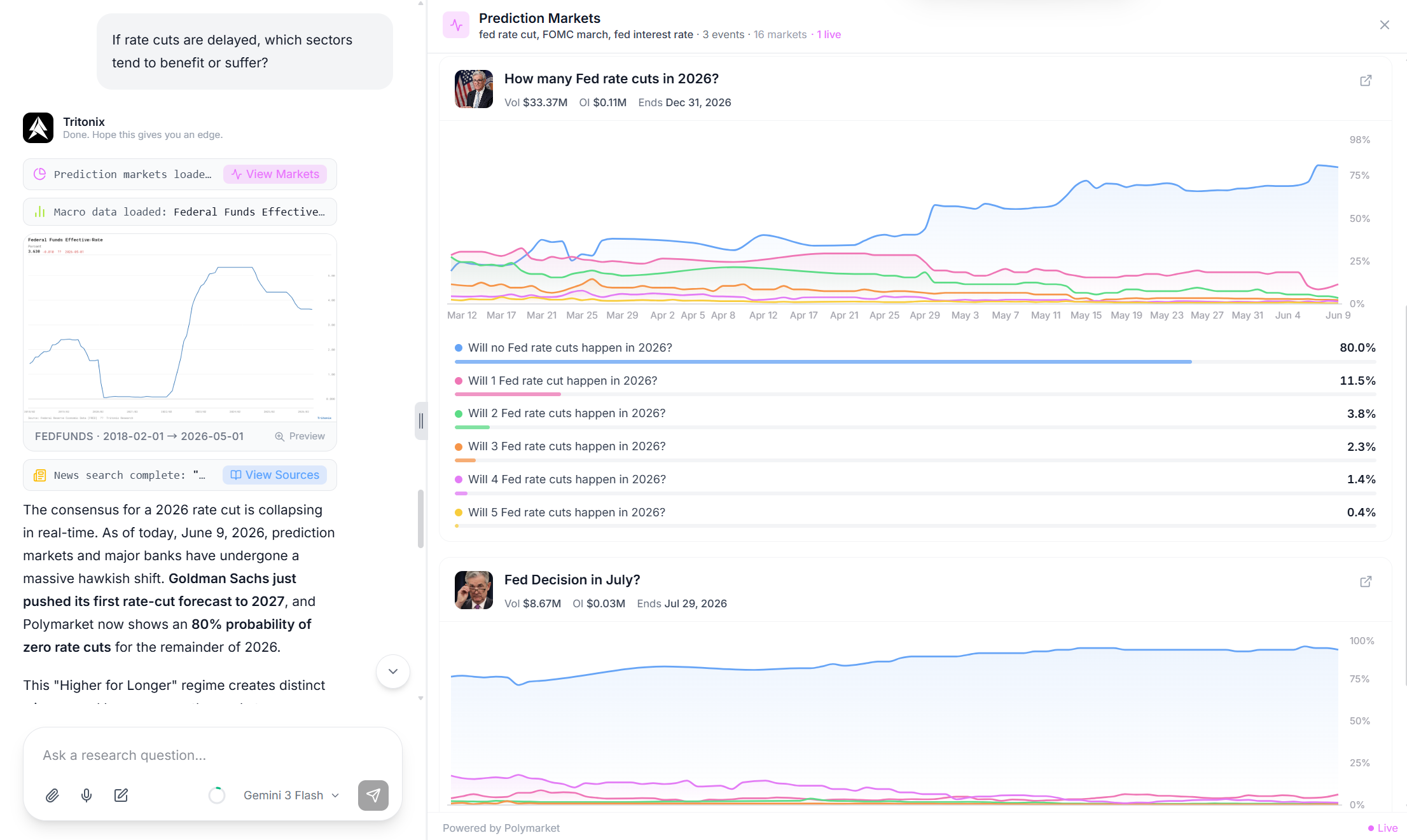The height and width of the screenshot is (840, 1407).
Task: Click the chat area vertical scrollbar
Action: click(x=420, y=518)
